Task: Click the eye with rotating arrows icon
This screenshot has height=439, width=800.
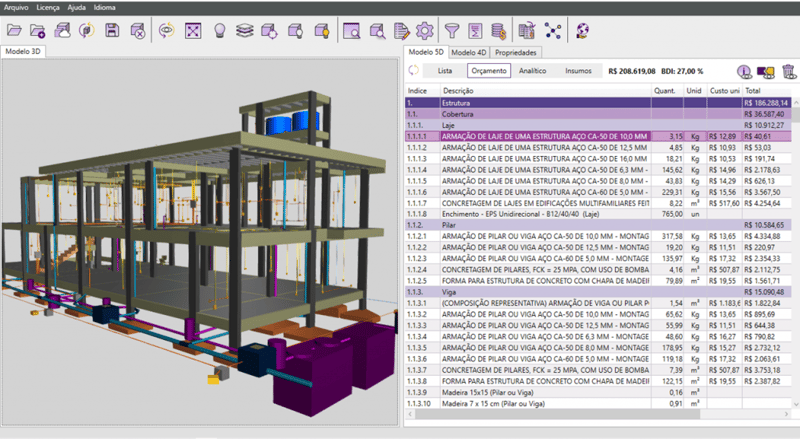Action: tap(166, 31)
